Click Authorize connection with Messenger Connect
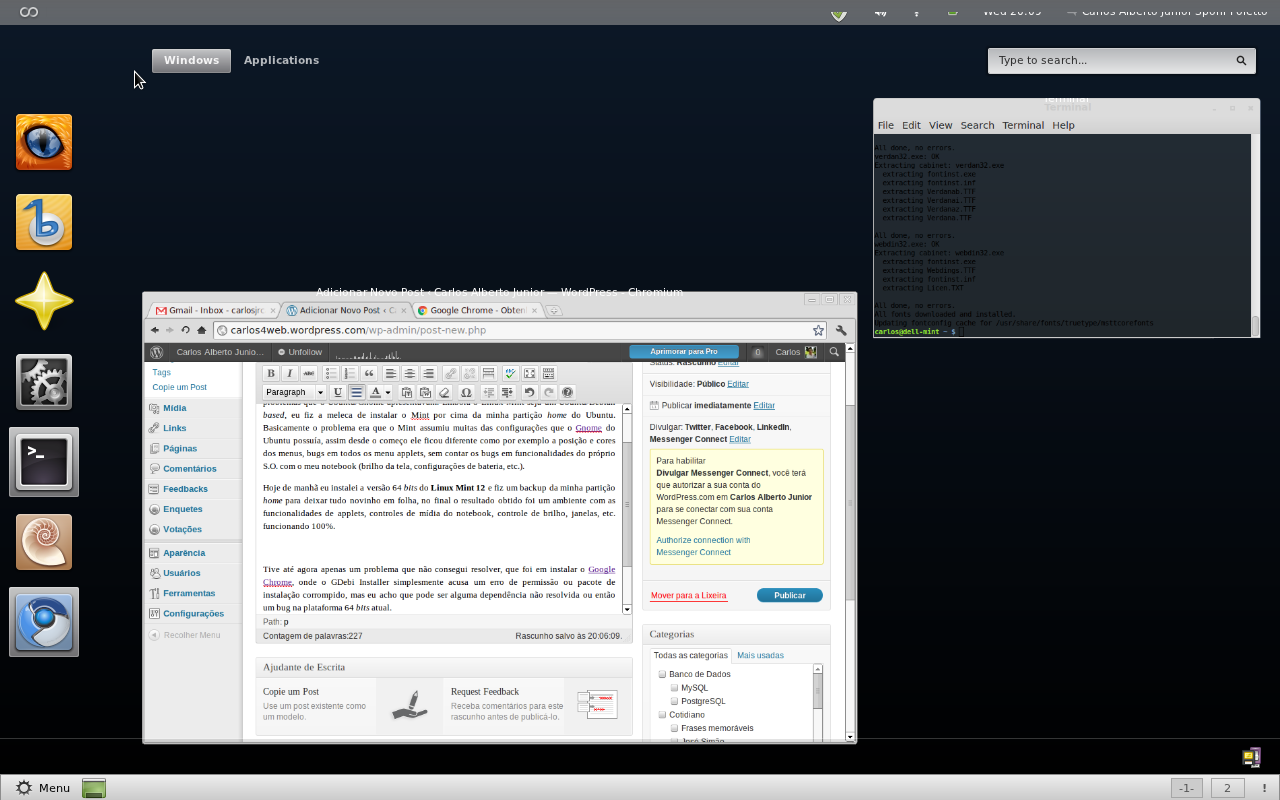The image size is (1280, 800). tap(703, 546)
